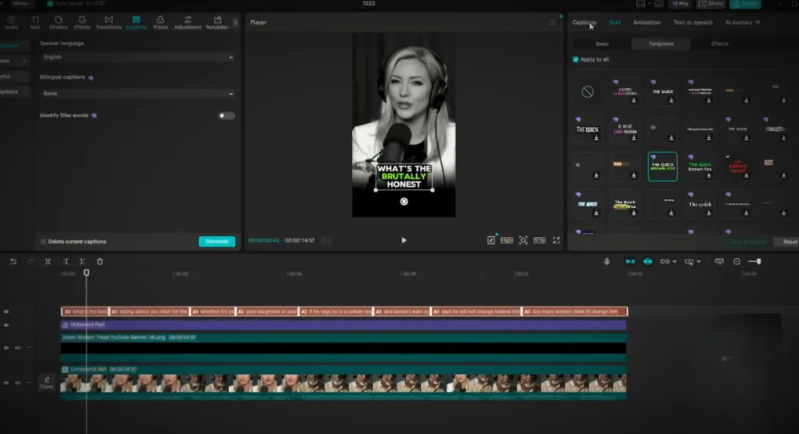
Task: Open the Spoken language dropdown
Action: [137, 57]
